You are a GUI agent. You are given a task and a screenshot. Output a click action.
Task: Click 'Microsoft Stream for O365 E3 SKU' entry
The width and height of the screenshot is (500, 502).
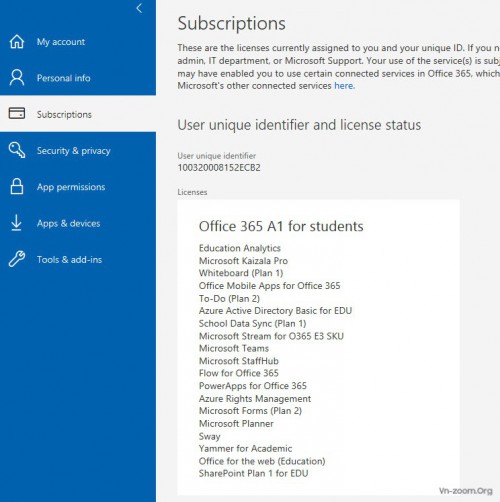point(271,336)
